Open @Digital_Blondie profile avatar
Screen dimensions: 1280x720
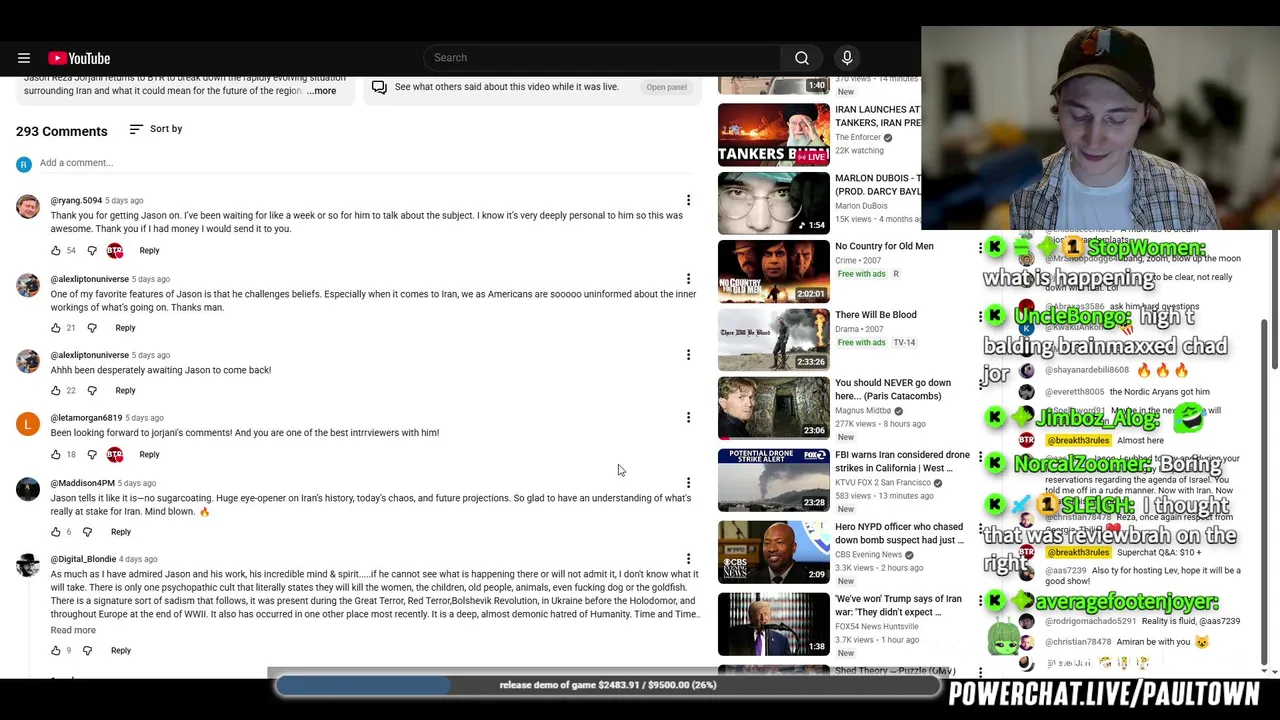(x=28, y=565)
